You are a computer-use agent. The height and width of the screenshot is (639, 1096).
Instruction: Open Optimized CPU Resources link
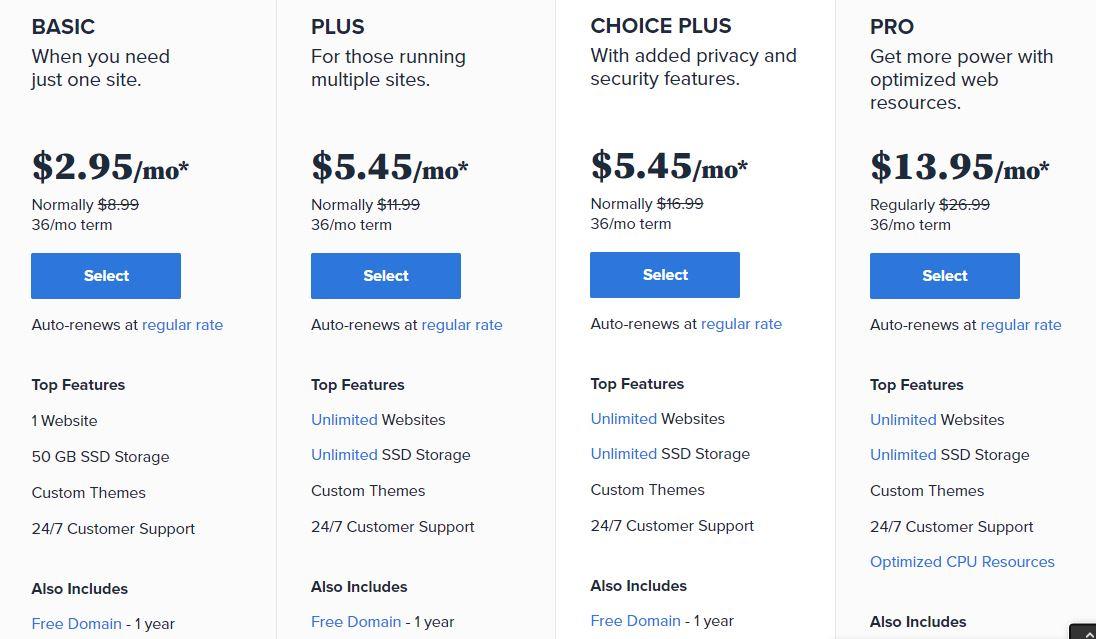point(962,561)
